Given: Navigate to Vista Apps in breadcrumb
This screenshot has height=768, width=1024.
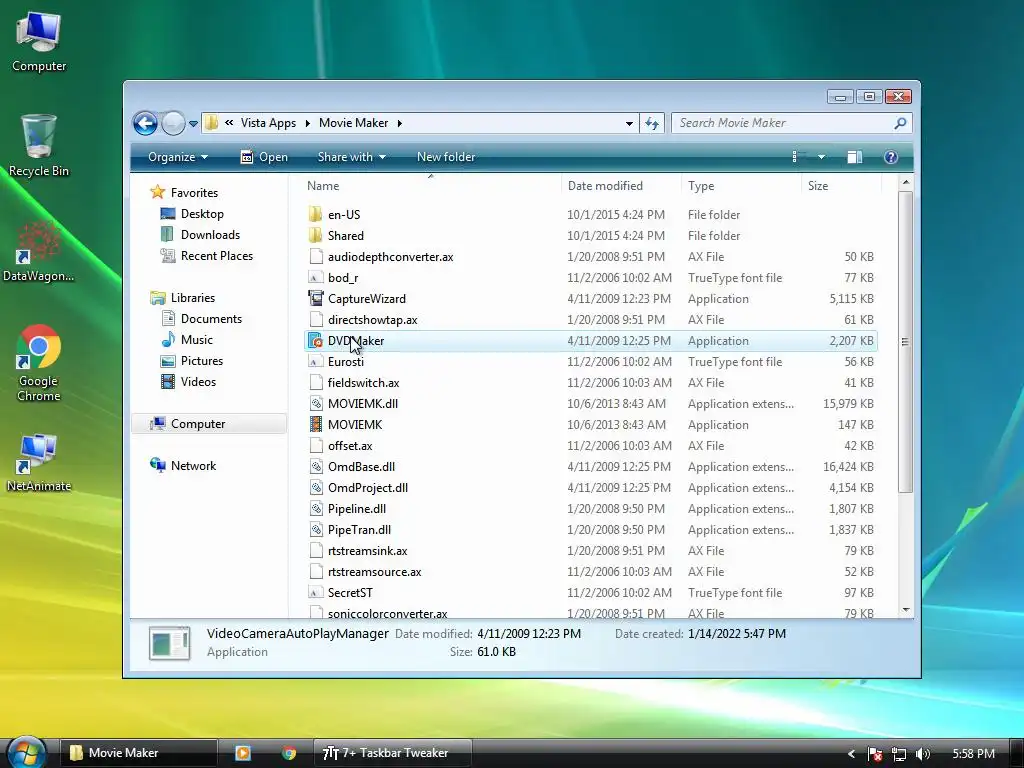Looking at the screenshot, I should (268, 123).
